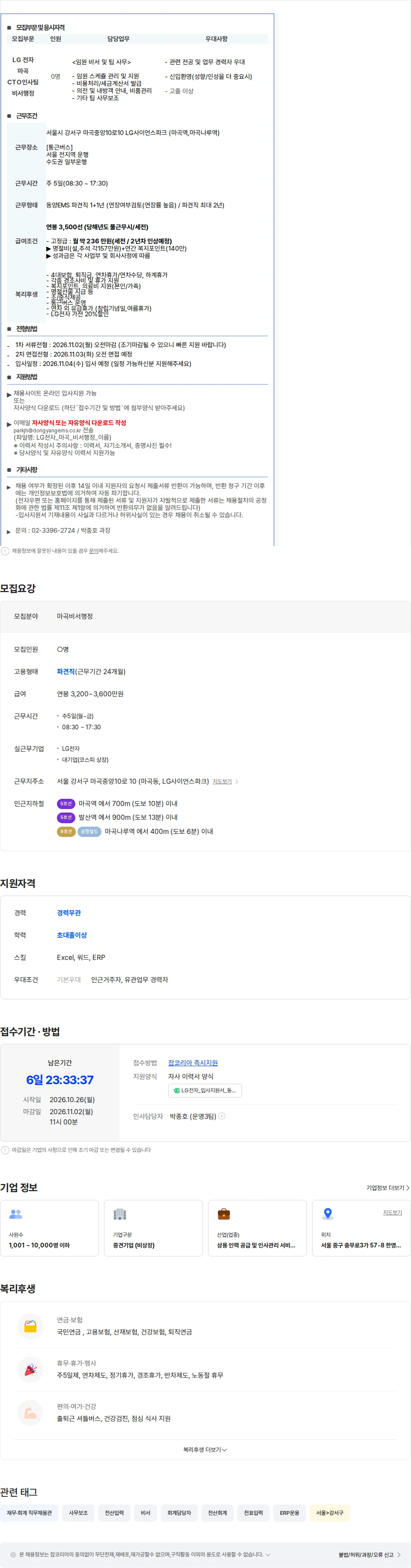Select the 회계담당자 tag

179,1513
